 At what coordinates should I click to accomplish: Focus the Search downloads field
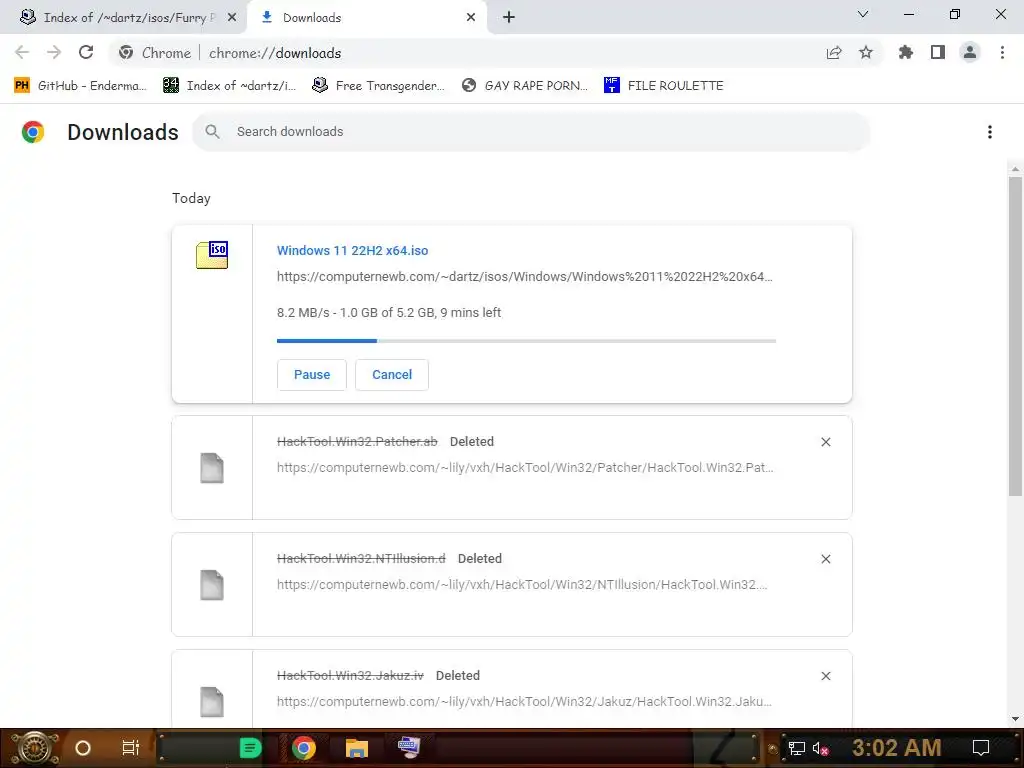531,132
